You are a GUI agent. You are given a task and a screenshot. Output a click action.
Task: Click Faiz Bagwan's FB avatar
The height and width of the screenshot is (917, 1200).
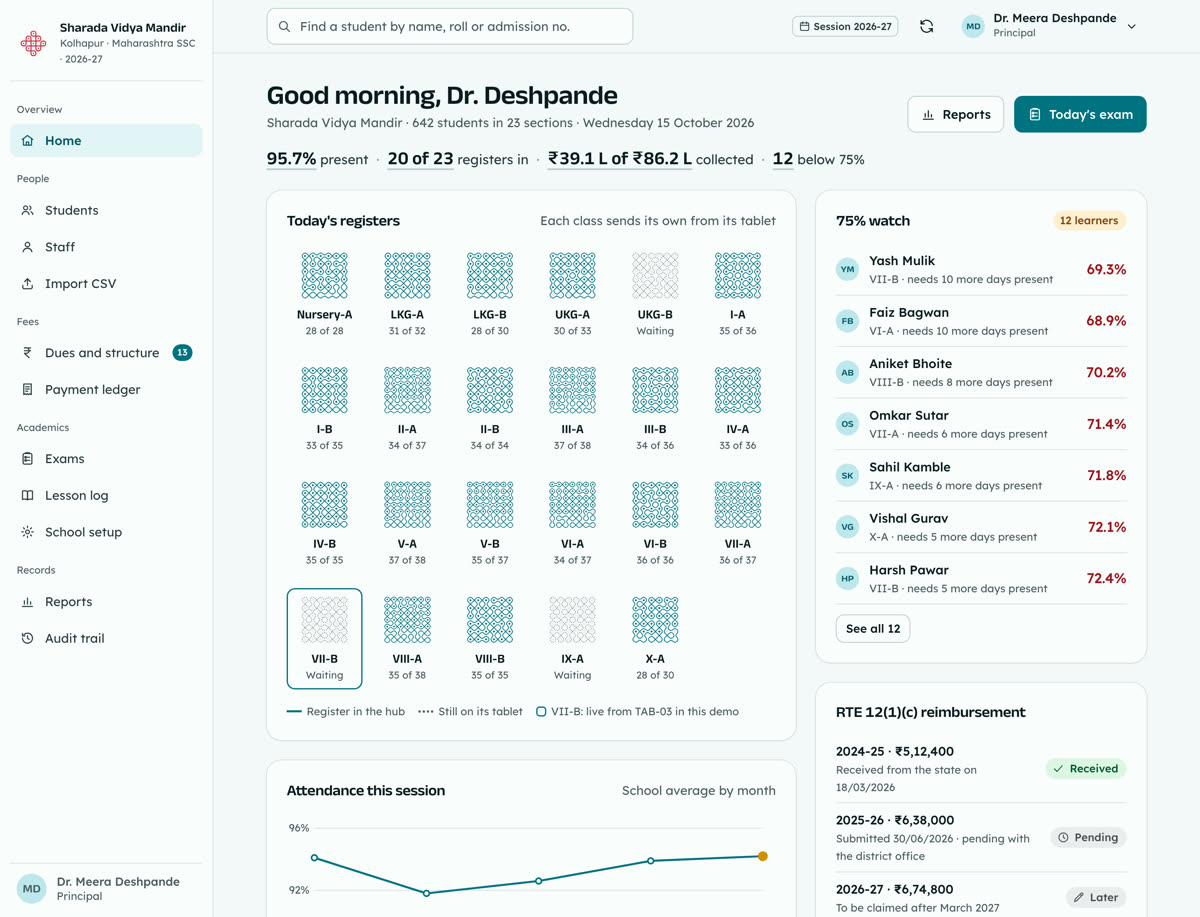[x=848, y=321]
